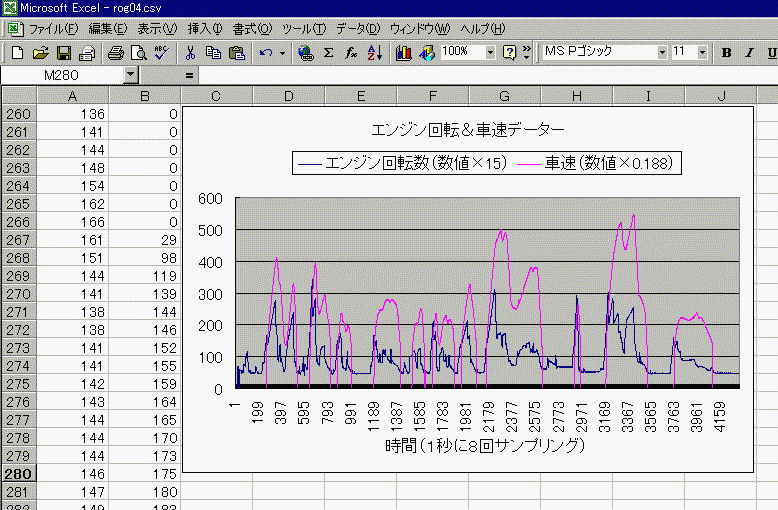Save the workbook with floppy icon
The width and height of the screenshot is (778, 510).
coord(64,52)
